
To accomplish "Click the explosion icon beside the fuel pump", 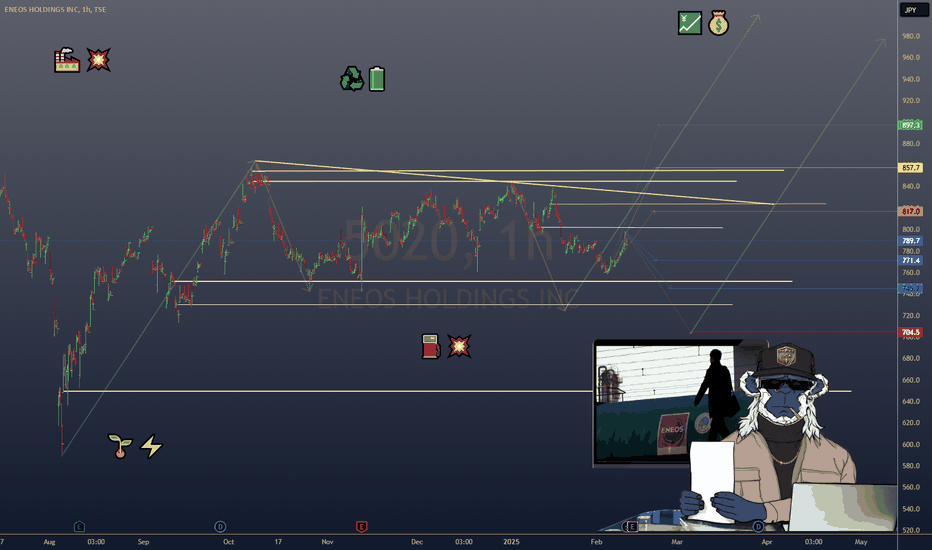I will coord(459,346).
